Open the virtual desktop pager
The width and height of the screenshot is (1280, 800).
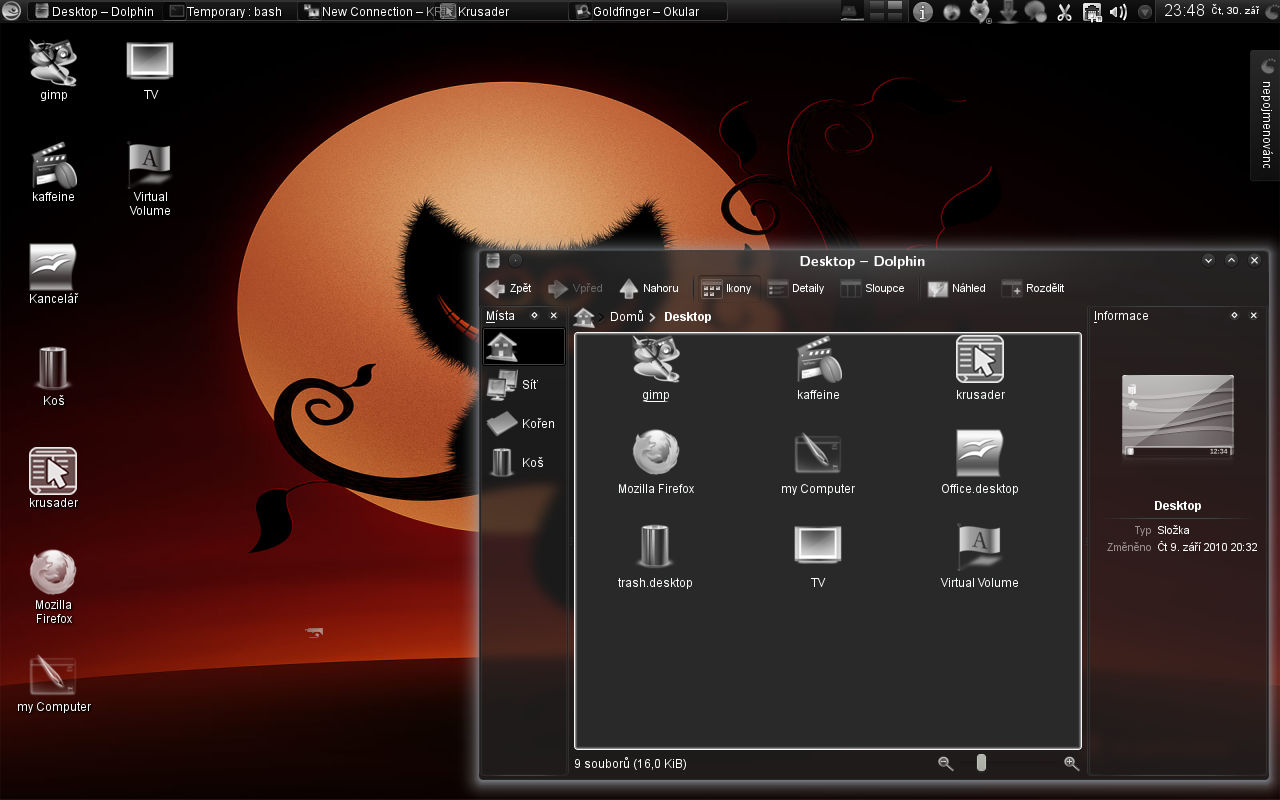click(x=886, y=12)
